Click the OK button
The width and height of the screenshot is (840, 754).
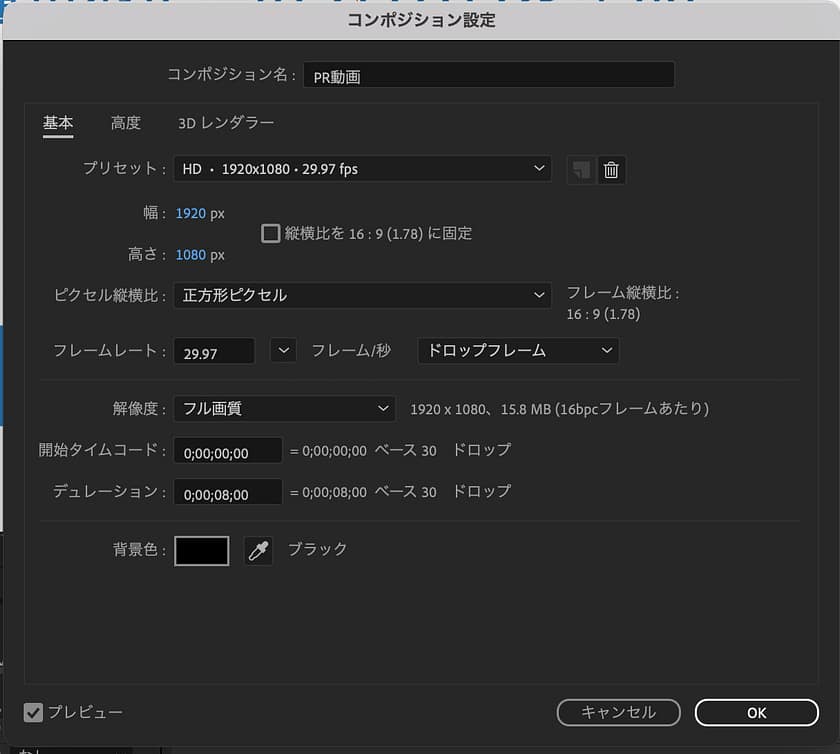(x=756, y=712)
